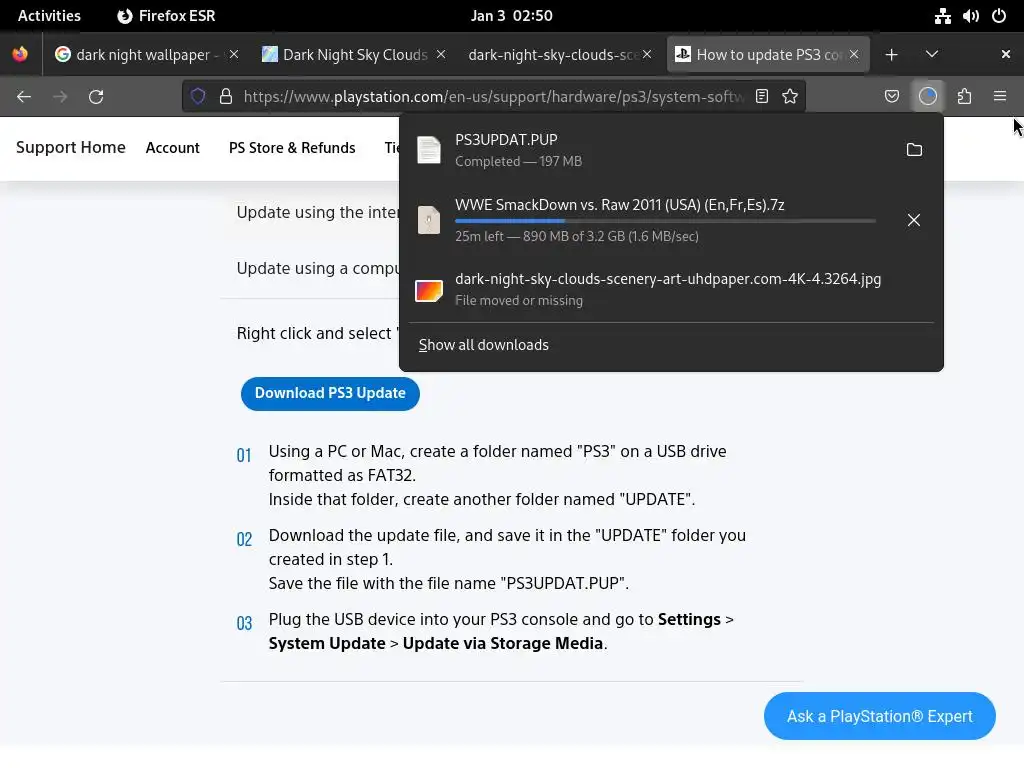The height and width of the screenshot is (768, 1024).
Task: Toggle Reader View icon in address bar
Action: pos(762,96)
